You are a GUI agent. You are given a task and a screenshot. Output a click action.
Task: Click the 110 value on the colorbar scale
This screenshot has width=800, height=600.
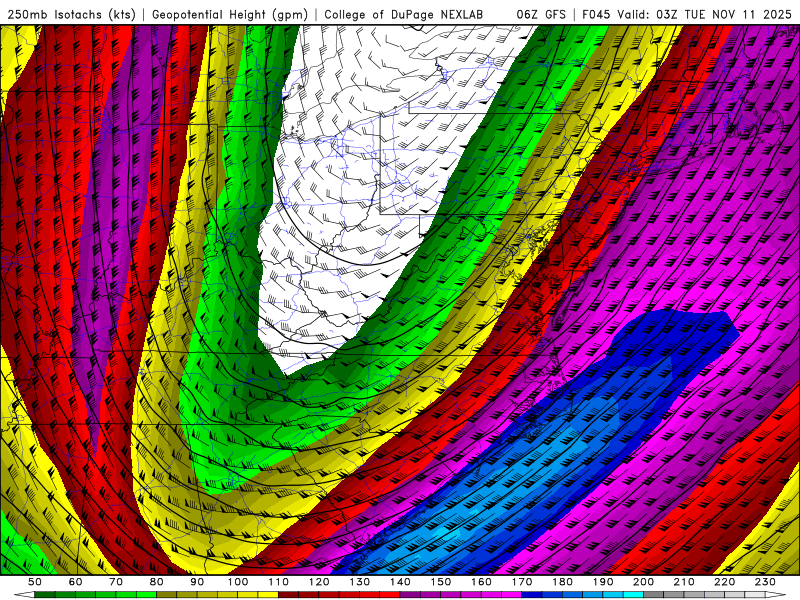pos(279,582)
